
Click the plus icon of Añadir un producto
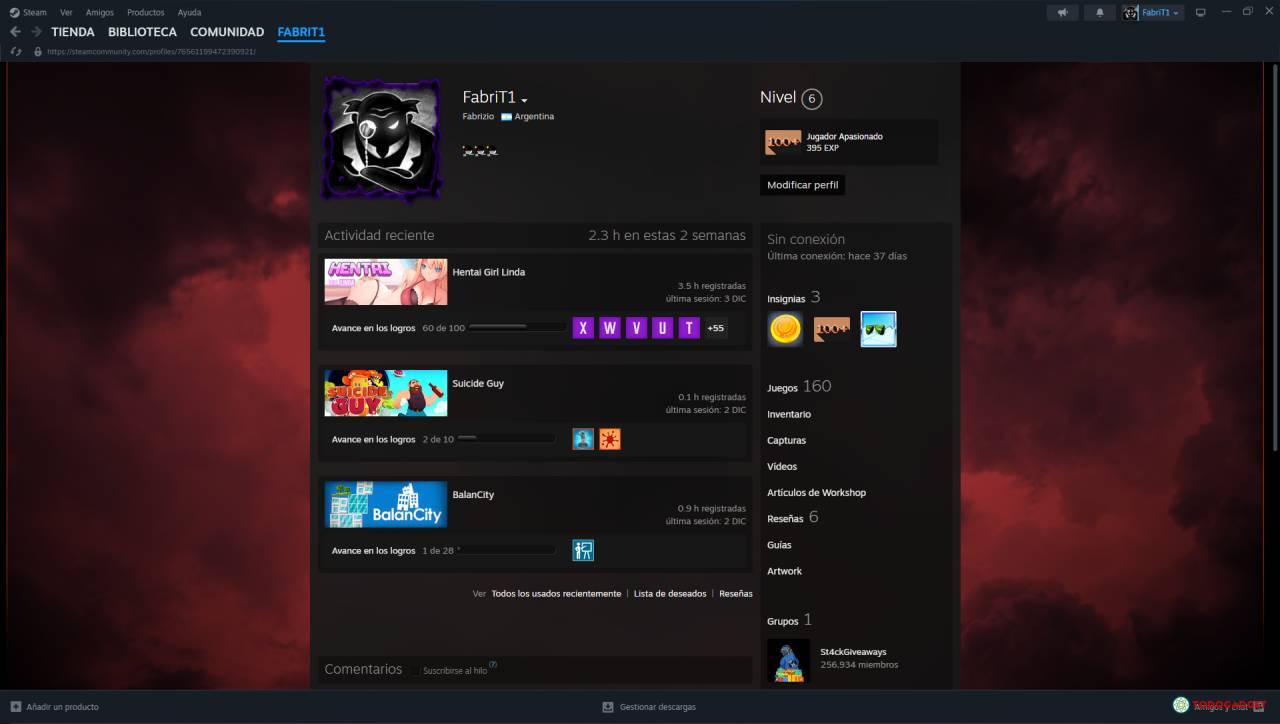point(15,707)
